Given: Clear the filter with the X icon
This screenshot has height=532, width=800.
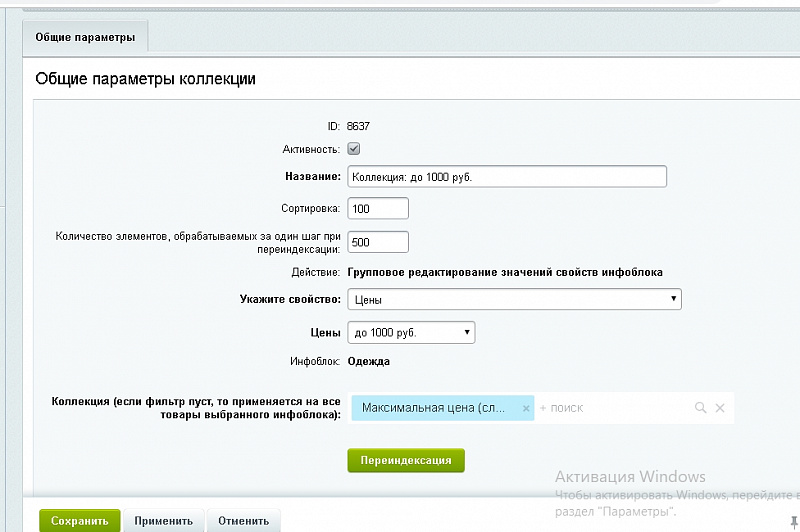Looking at the screenshot, I should pyautogui.click(x=720, y=408).
